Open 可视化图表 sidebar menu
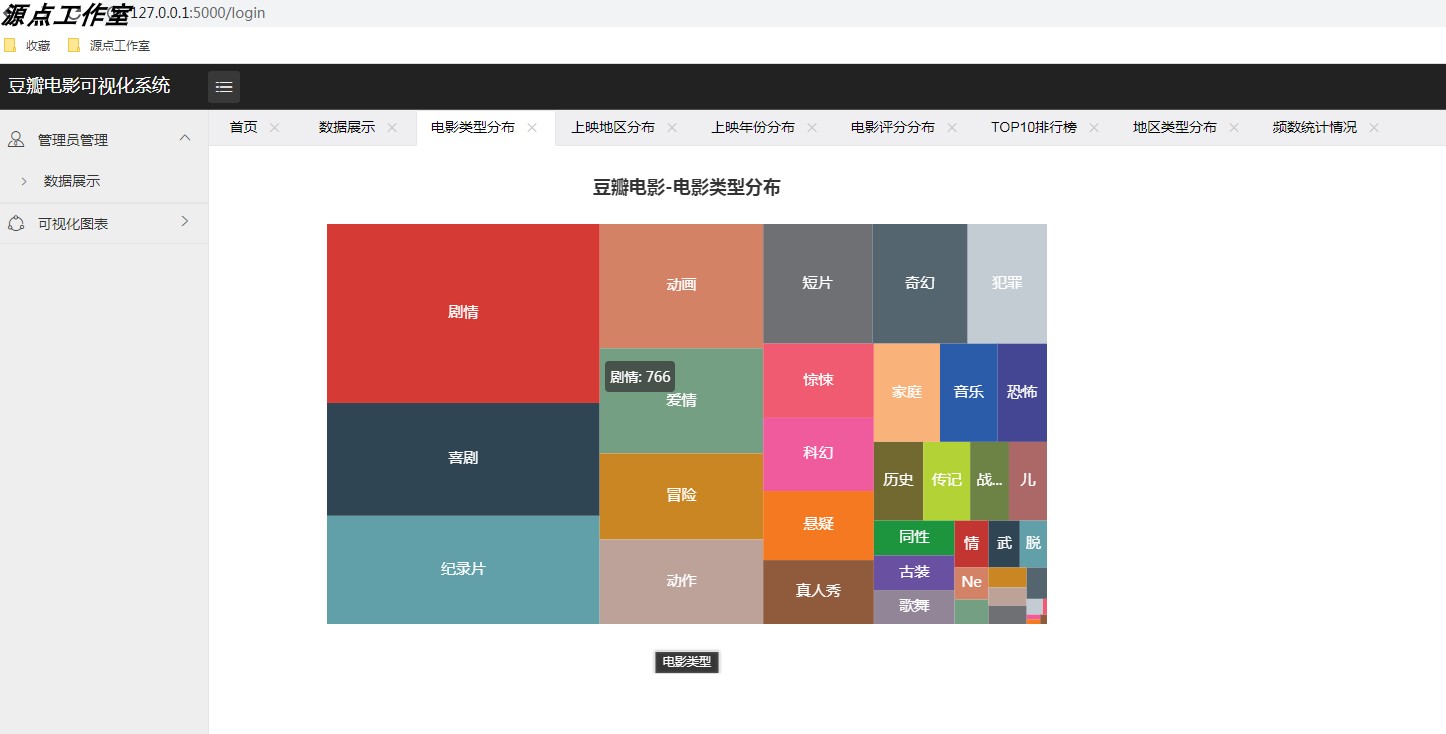 pos(104,224)
